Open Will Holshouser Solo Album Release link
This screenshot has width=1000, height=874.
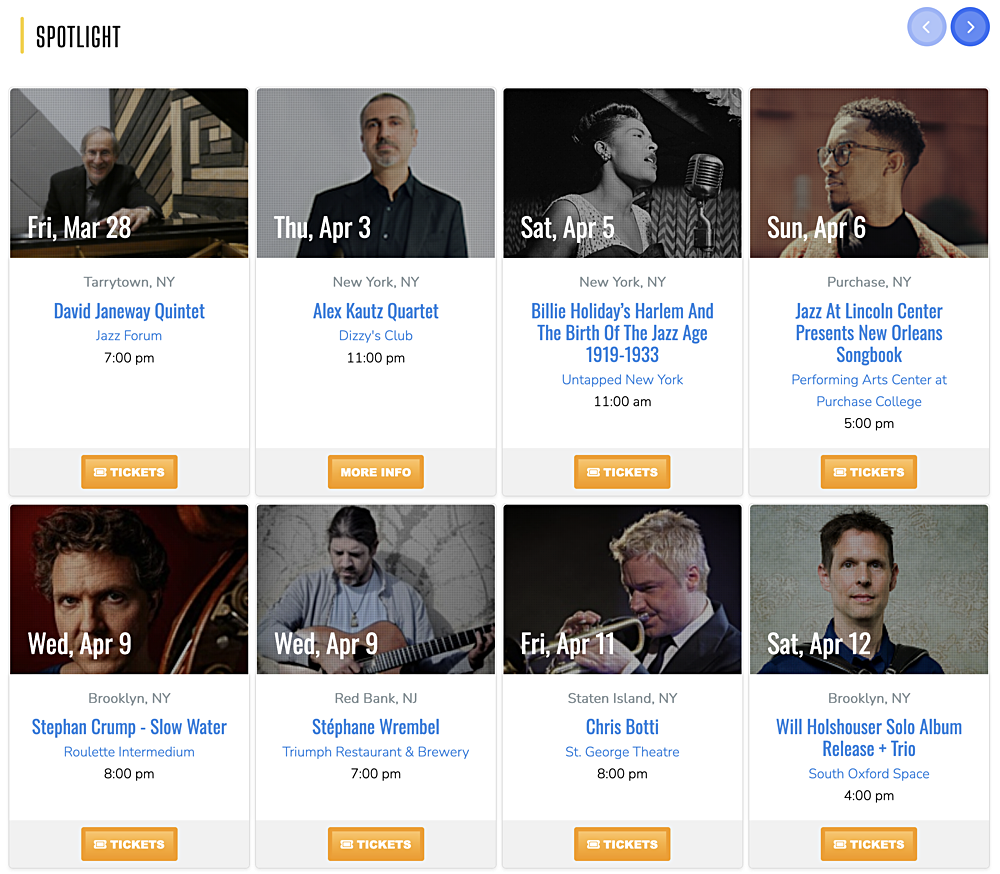(x=869, y=738)
